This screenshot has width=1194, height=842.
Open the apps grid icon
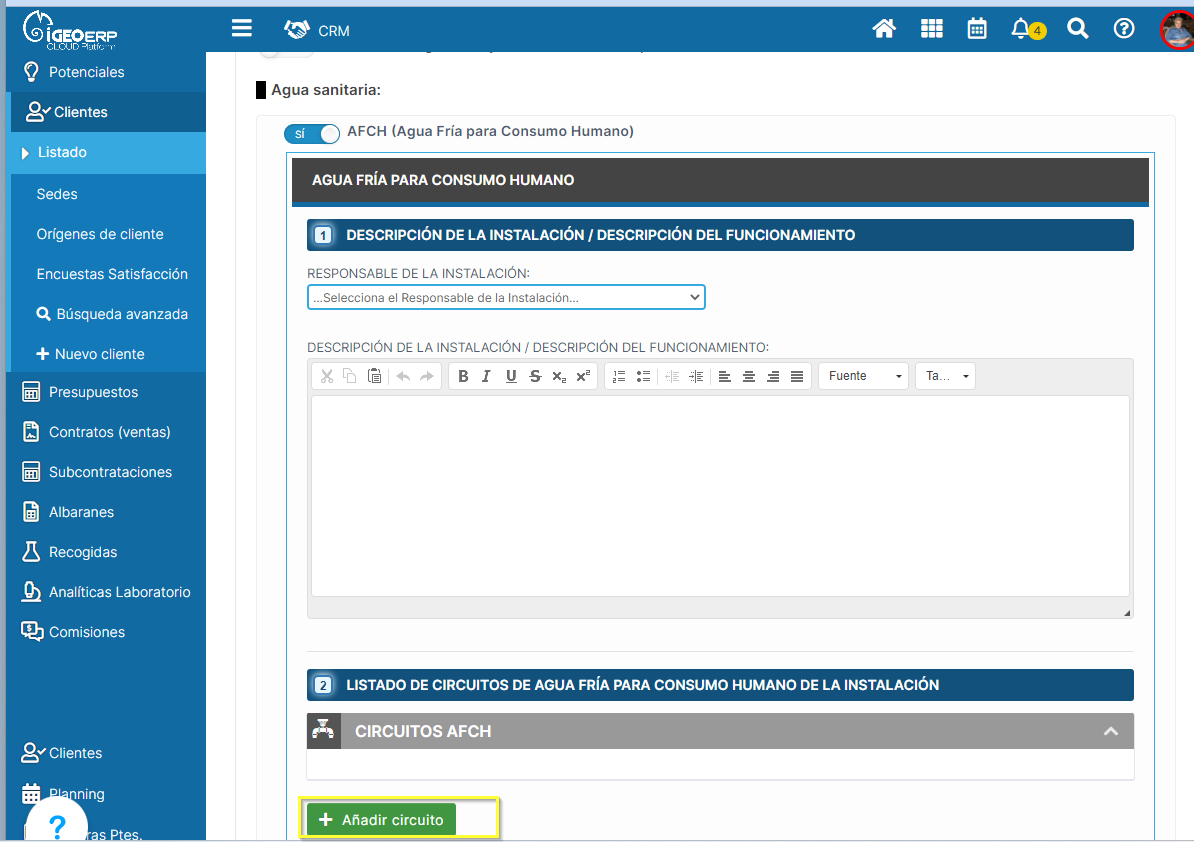pos(932,29)
